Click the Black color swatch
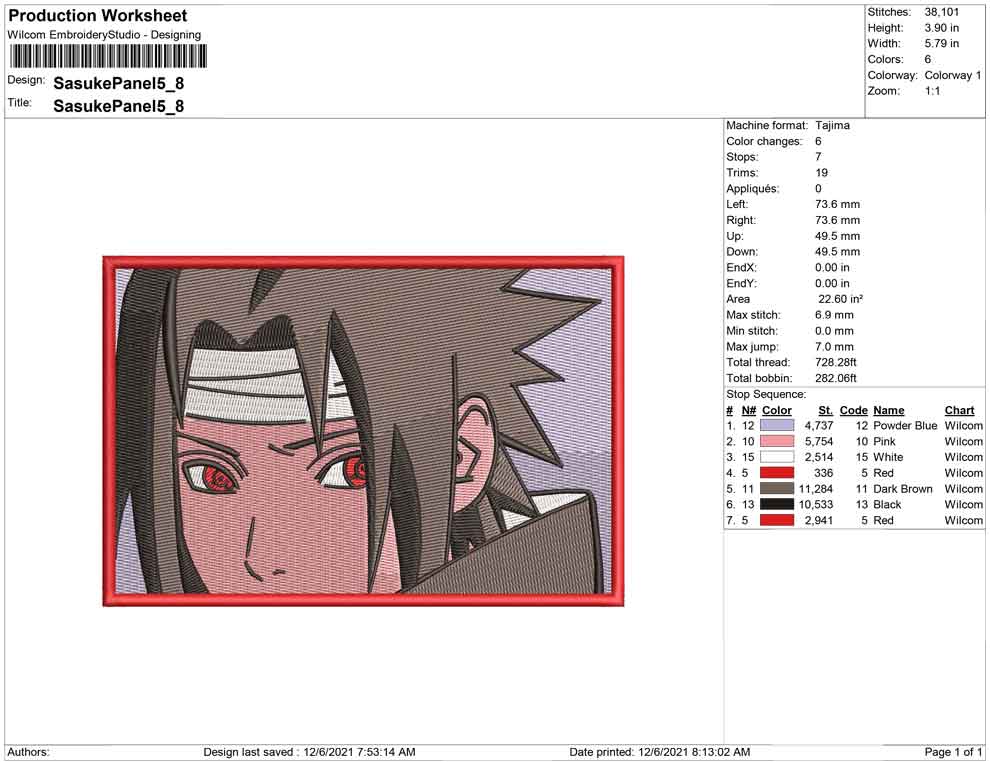The width and height of the screenshot is (990, 762). [x=777, y=504]
